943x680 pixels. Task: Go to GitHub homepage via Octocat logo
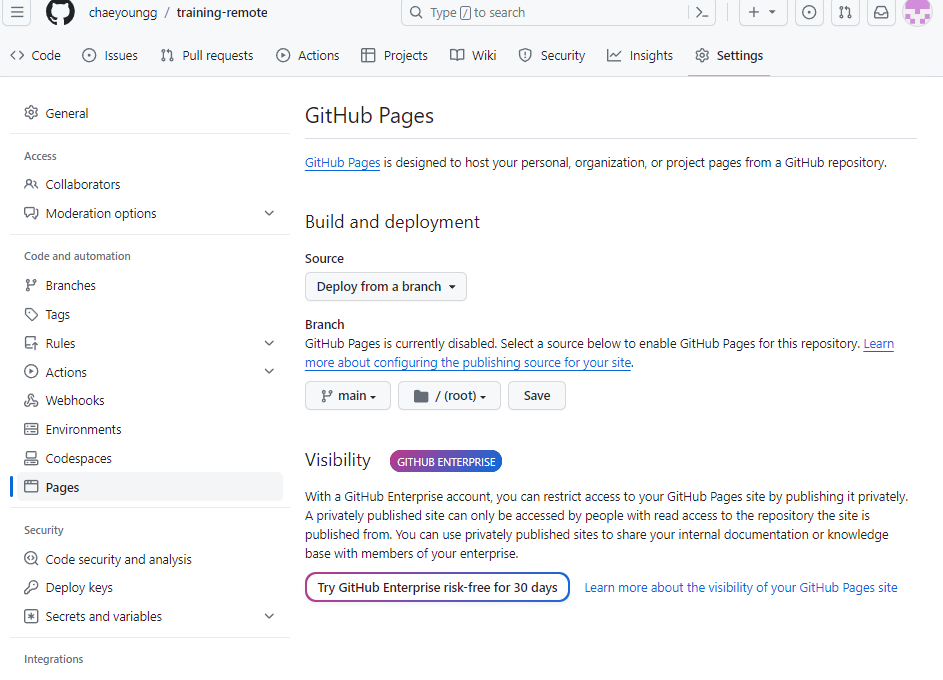click(x=60, y=12)
